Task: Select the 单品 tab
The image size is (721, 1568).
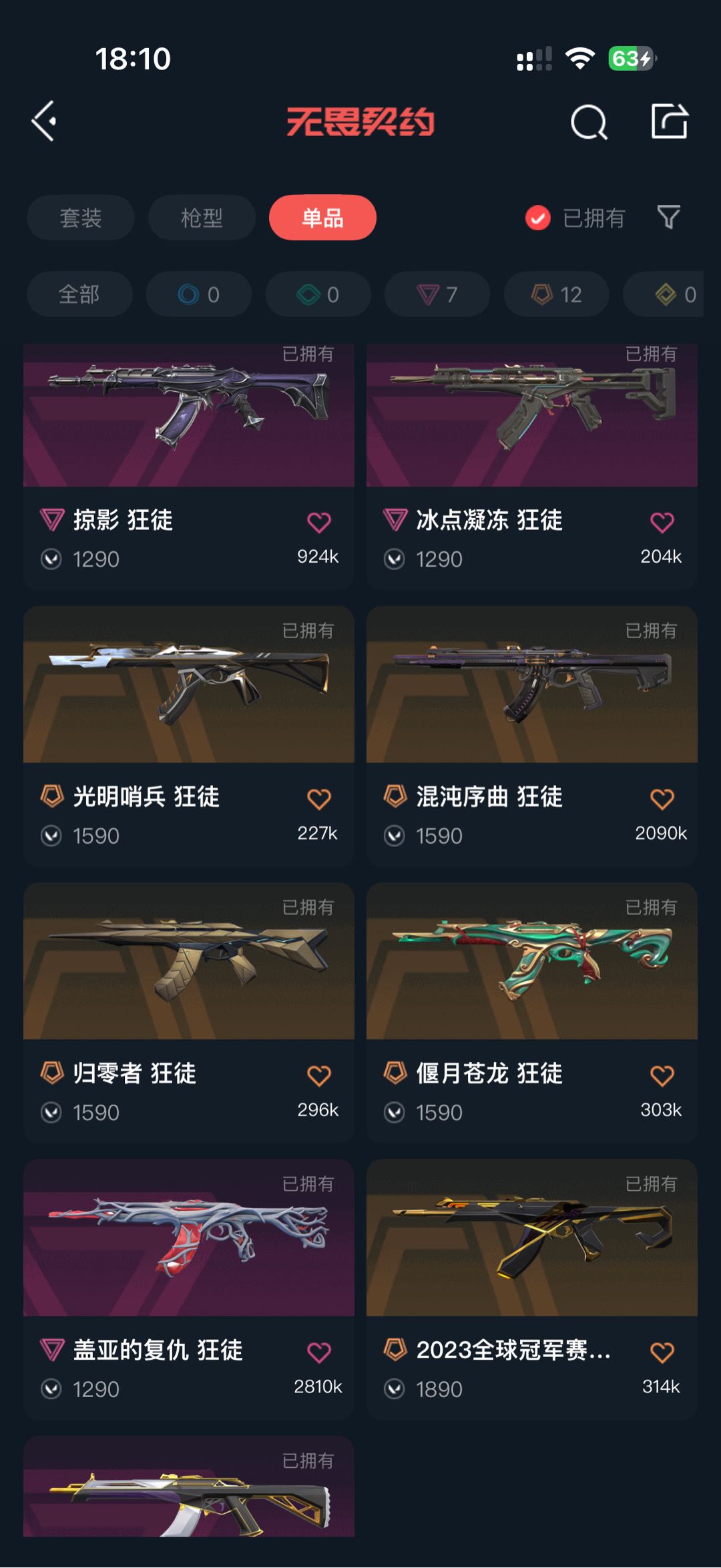Action: (x=322, y=218)
